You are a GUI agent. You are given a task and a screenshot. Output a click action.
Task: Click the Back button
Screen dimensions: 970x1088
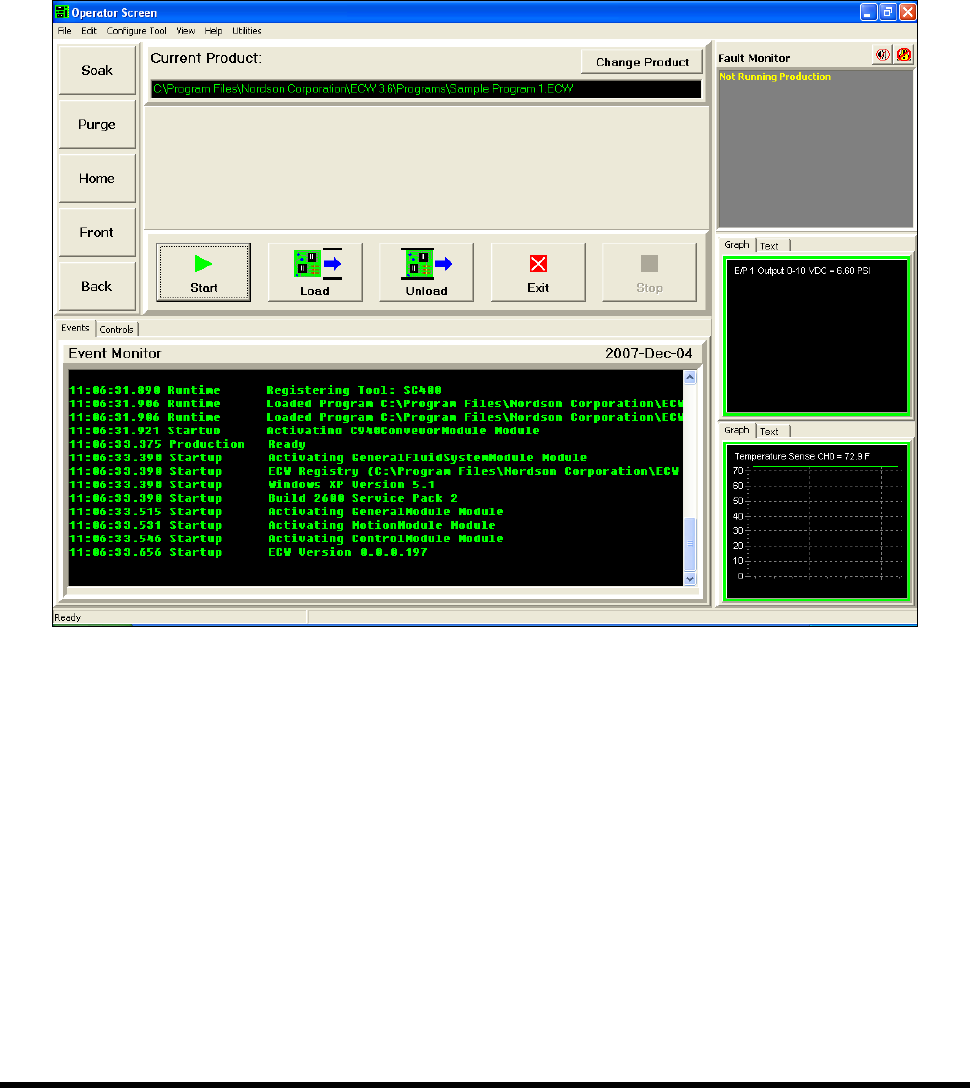(x=97, y=287)
